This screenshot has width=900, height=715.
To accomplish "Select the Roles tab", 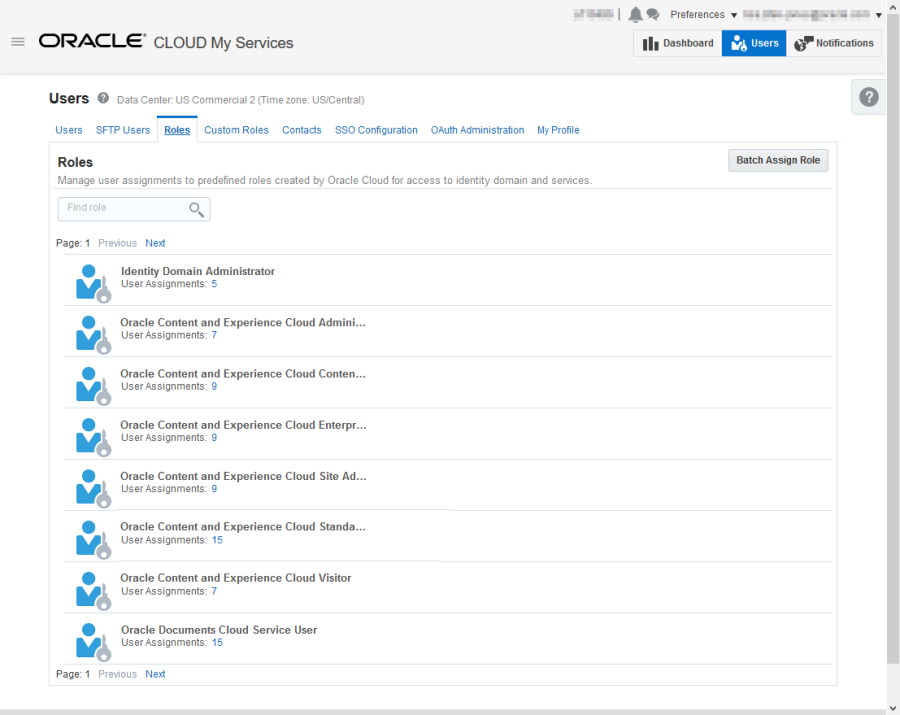I will (177, 130).
